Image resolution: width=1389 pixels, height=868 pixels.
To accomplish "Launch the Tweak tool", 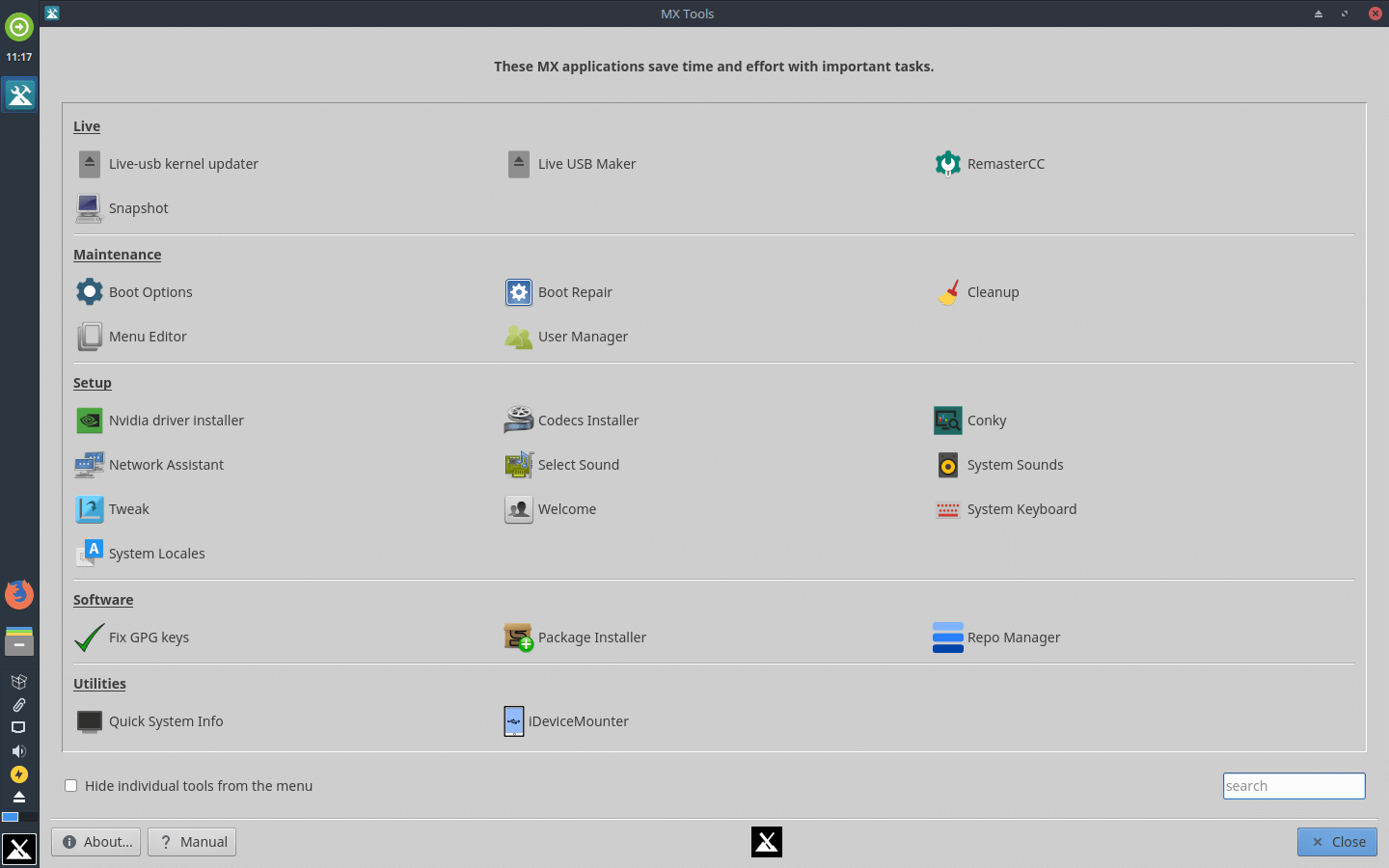I will tap(113, 509).
